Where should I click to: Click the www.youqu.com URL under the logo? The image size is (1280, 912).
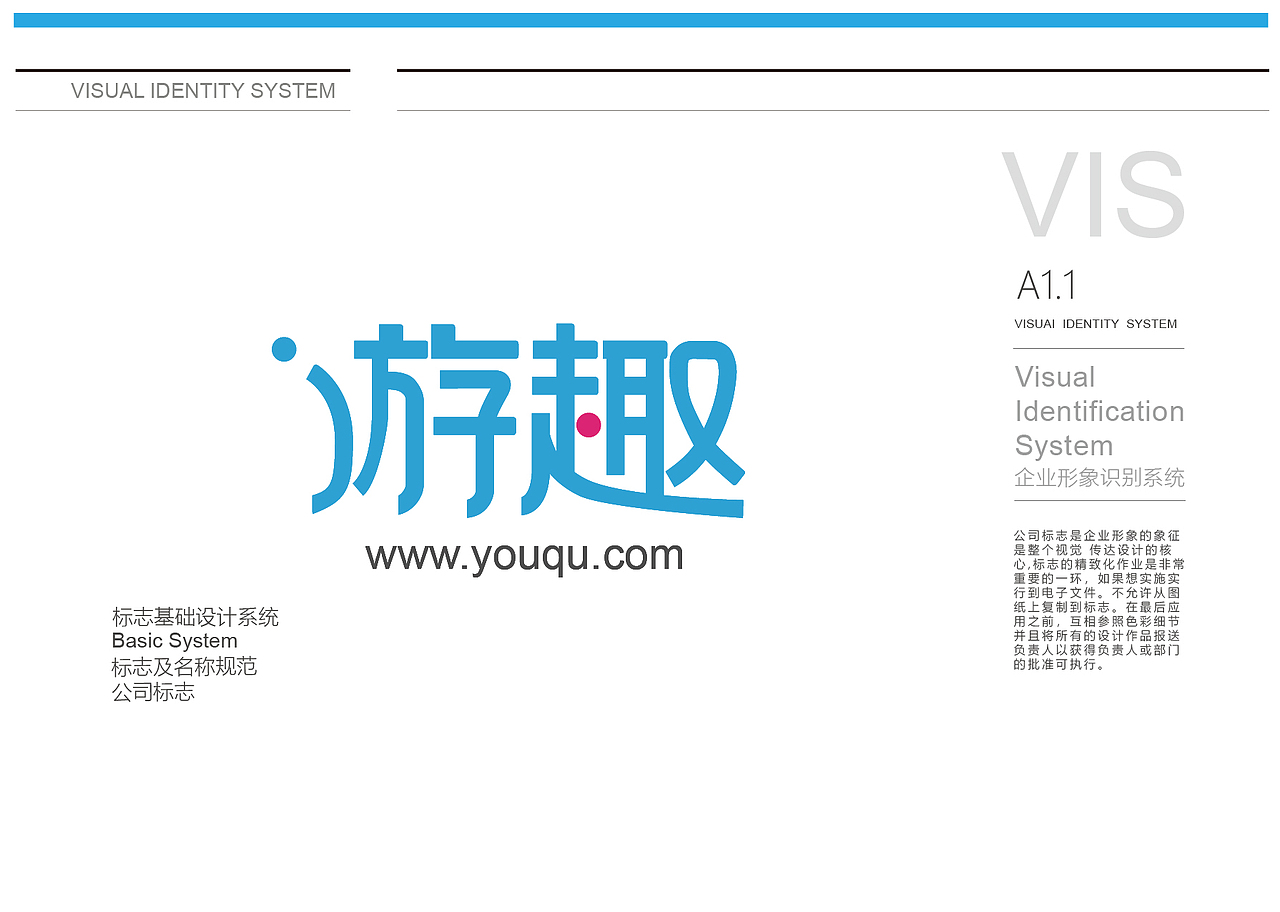(524, 557)
